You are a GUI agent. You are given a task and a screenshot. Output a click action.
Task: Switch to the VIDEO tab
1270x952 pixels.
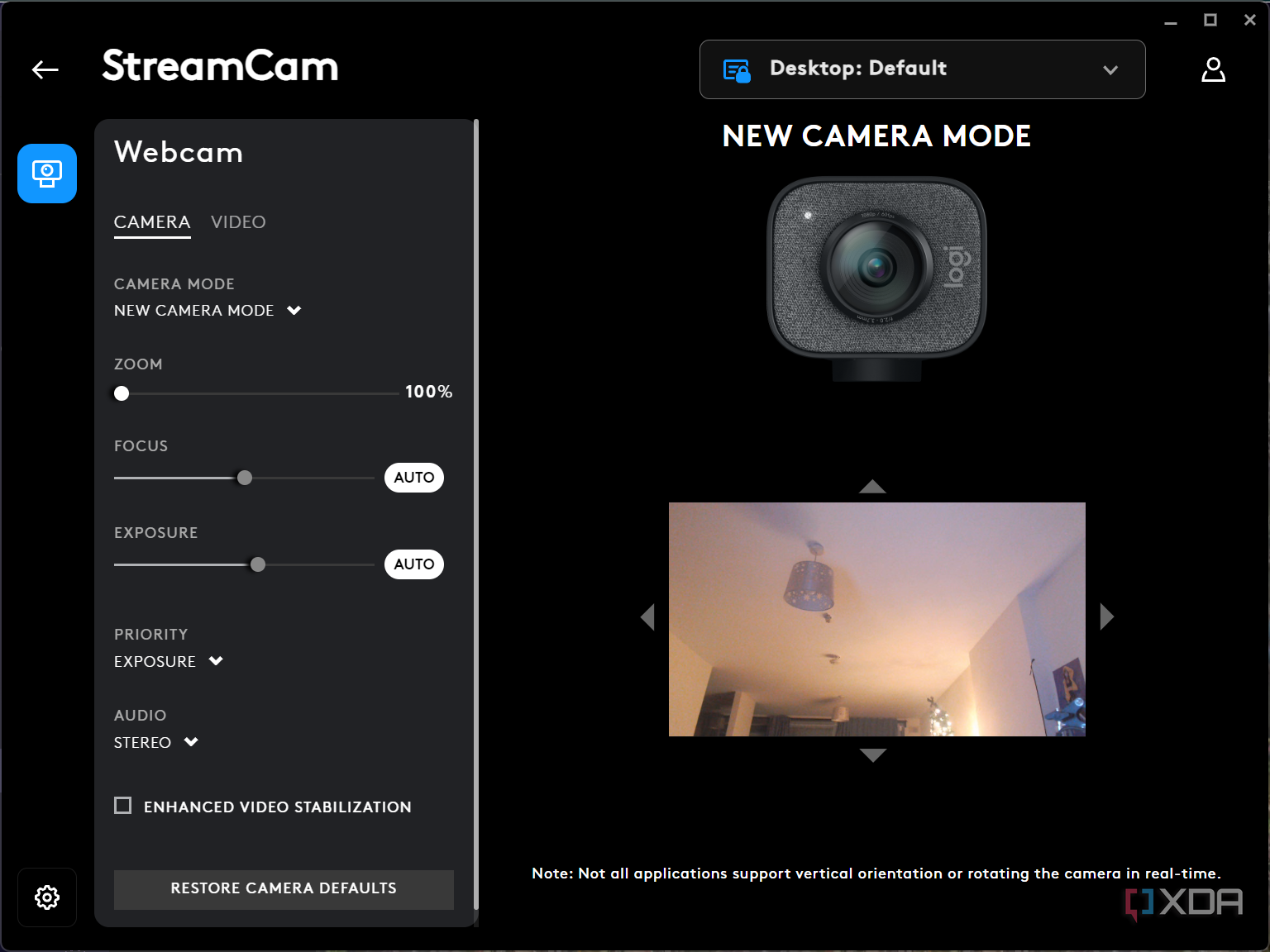(x=238, y=222)
